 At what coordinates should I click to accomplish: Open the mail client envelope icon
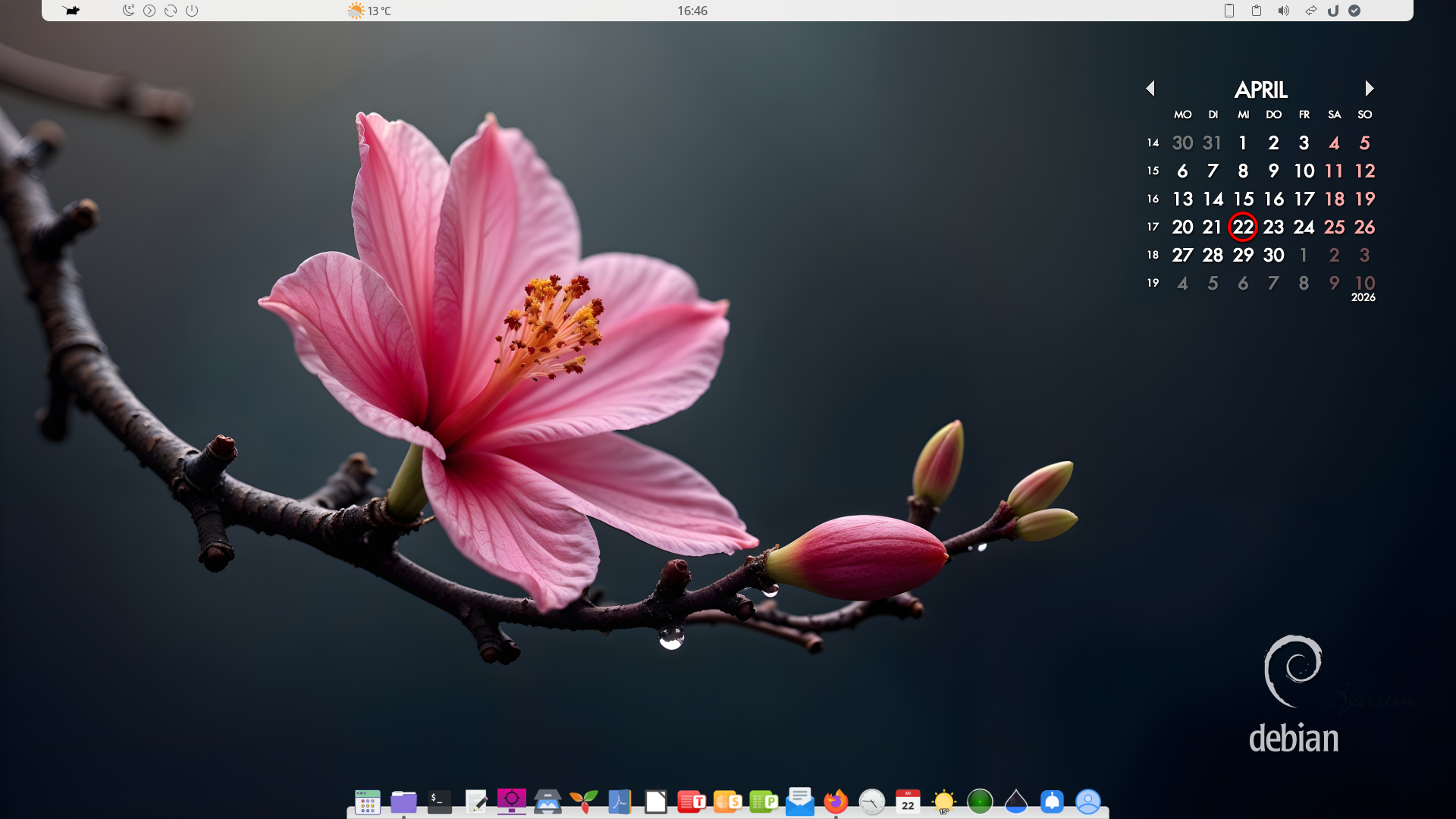tap(799, 802)
